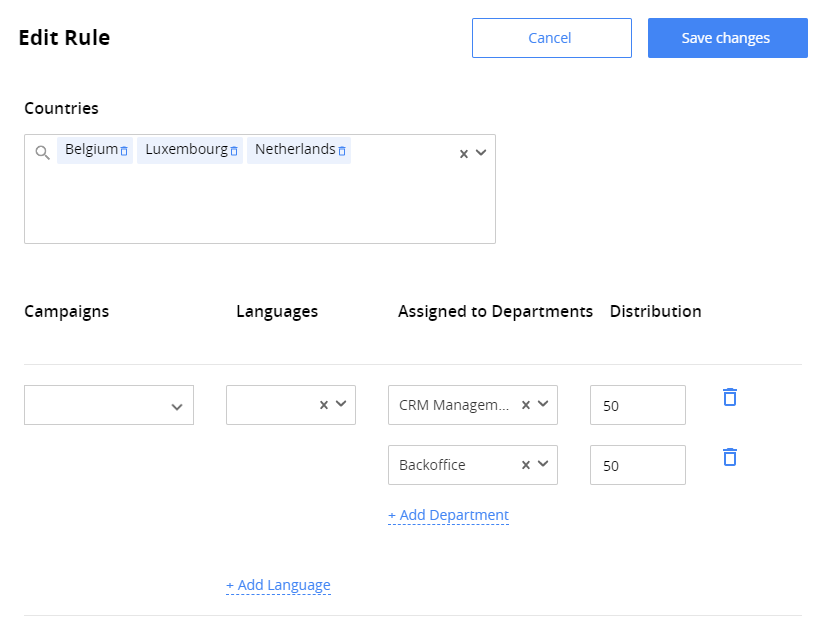Screen dimensions: 826x621
Task: Delete the Backoffice department row
Action: (x=729, y=457)
